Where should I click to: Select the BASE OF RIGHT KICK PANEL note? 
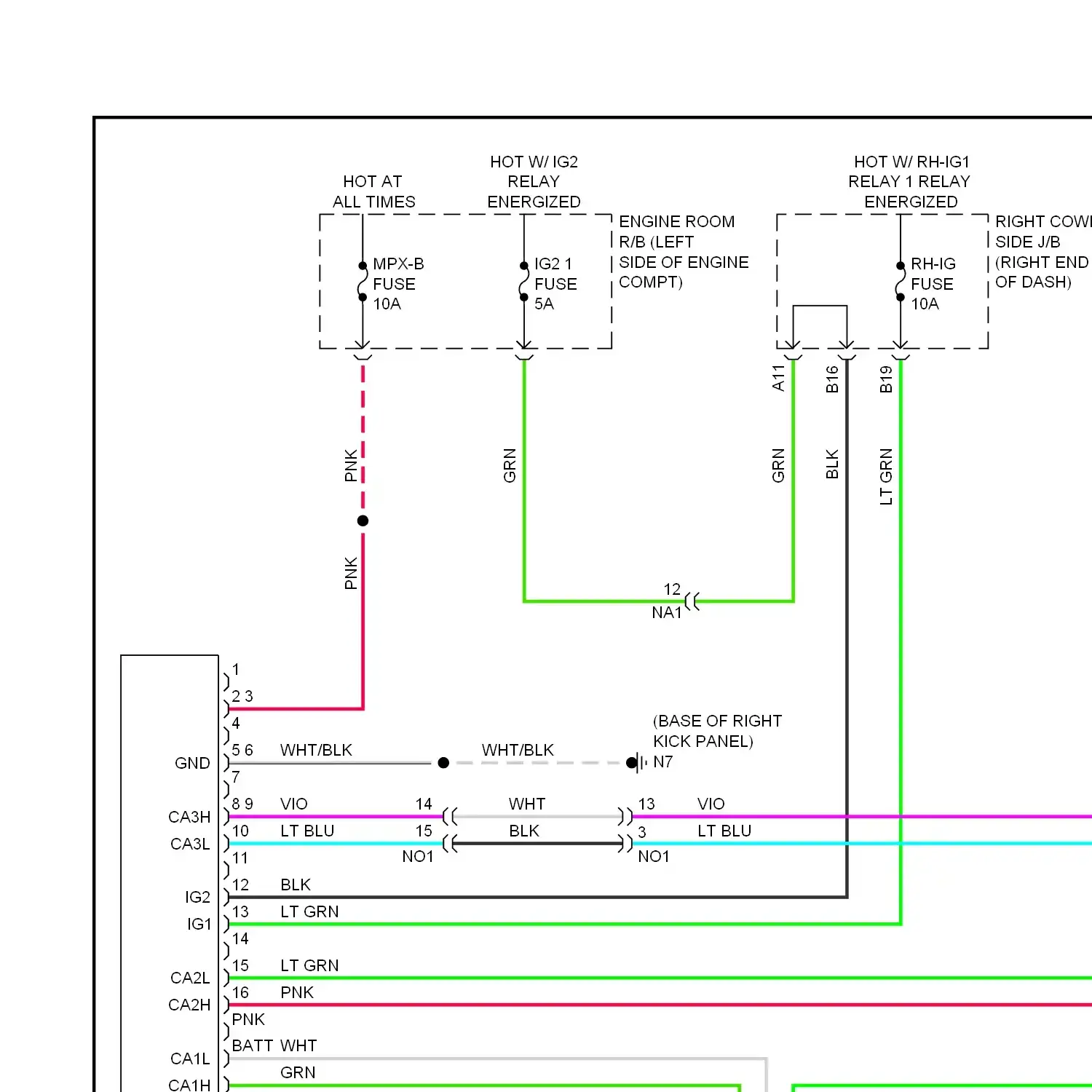point(717,731)
